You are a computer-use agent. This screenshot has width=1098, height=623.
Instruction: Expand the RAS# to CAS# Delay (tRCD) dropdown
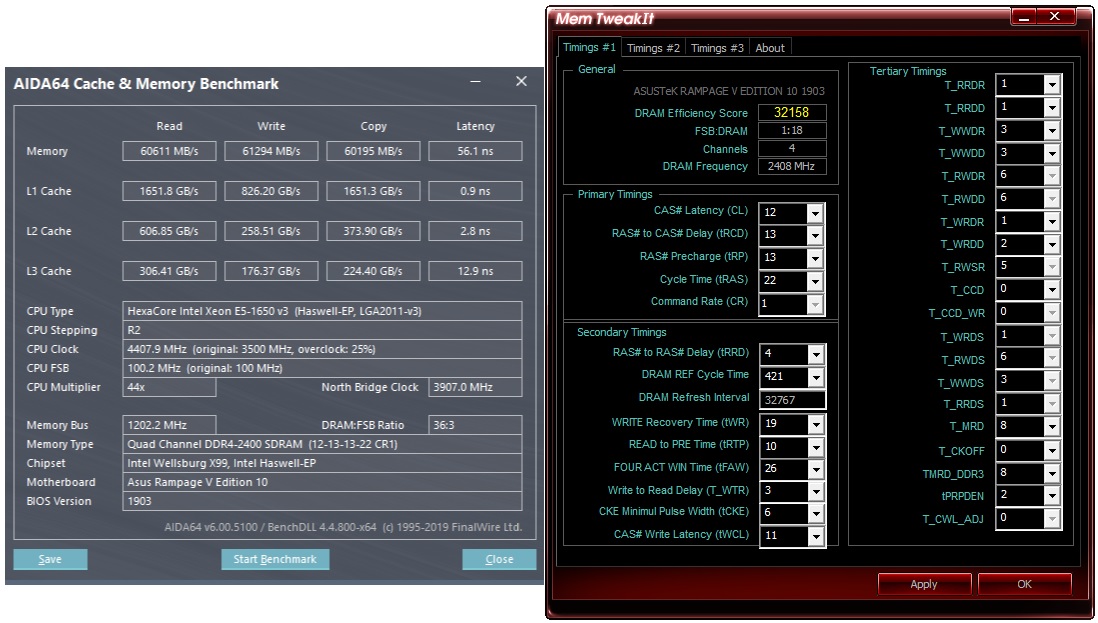[x=814, y=235]
